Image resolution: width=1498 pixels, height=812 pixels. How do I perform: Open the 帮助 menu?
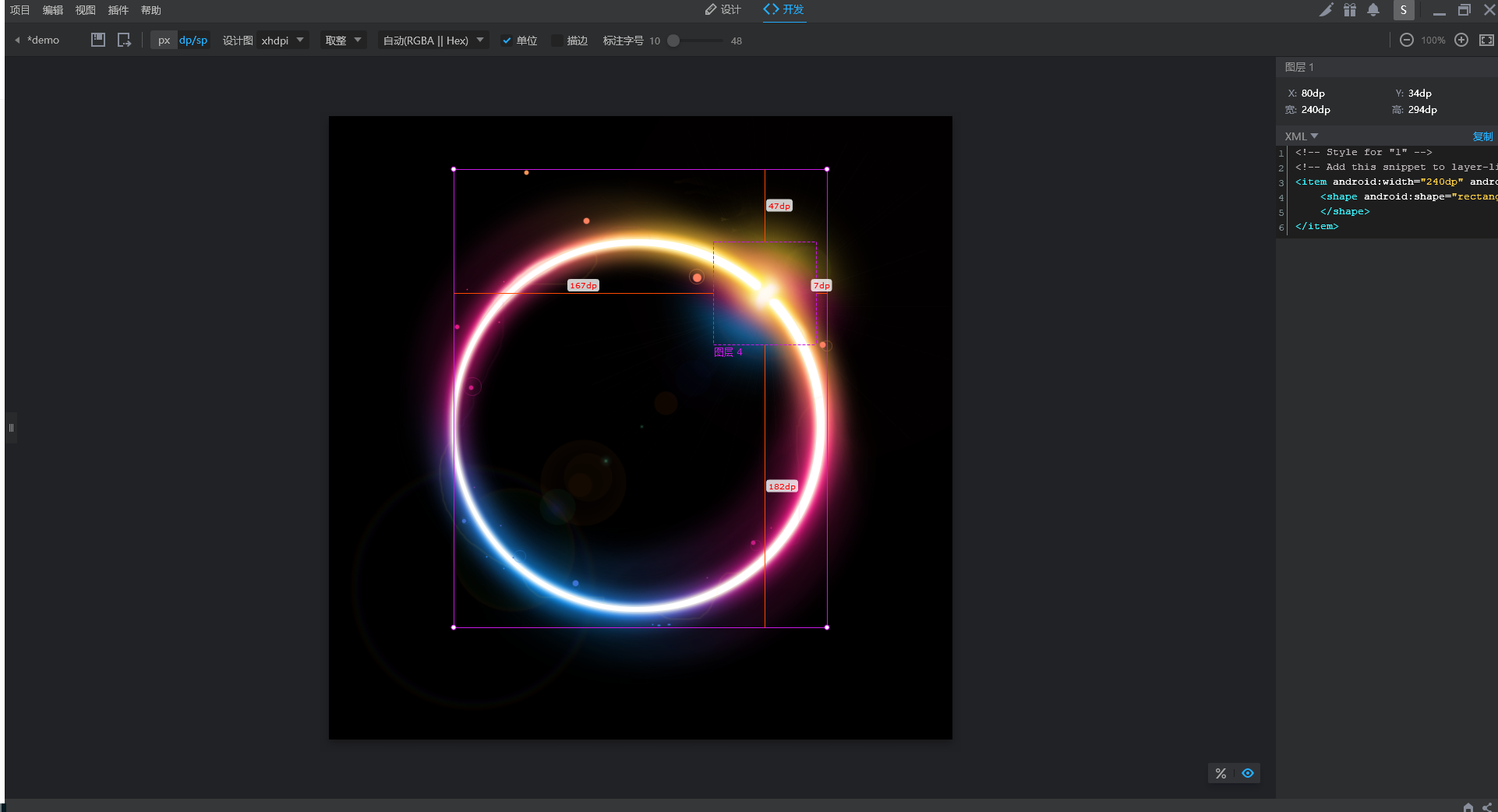[151, 10]
